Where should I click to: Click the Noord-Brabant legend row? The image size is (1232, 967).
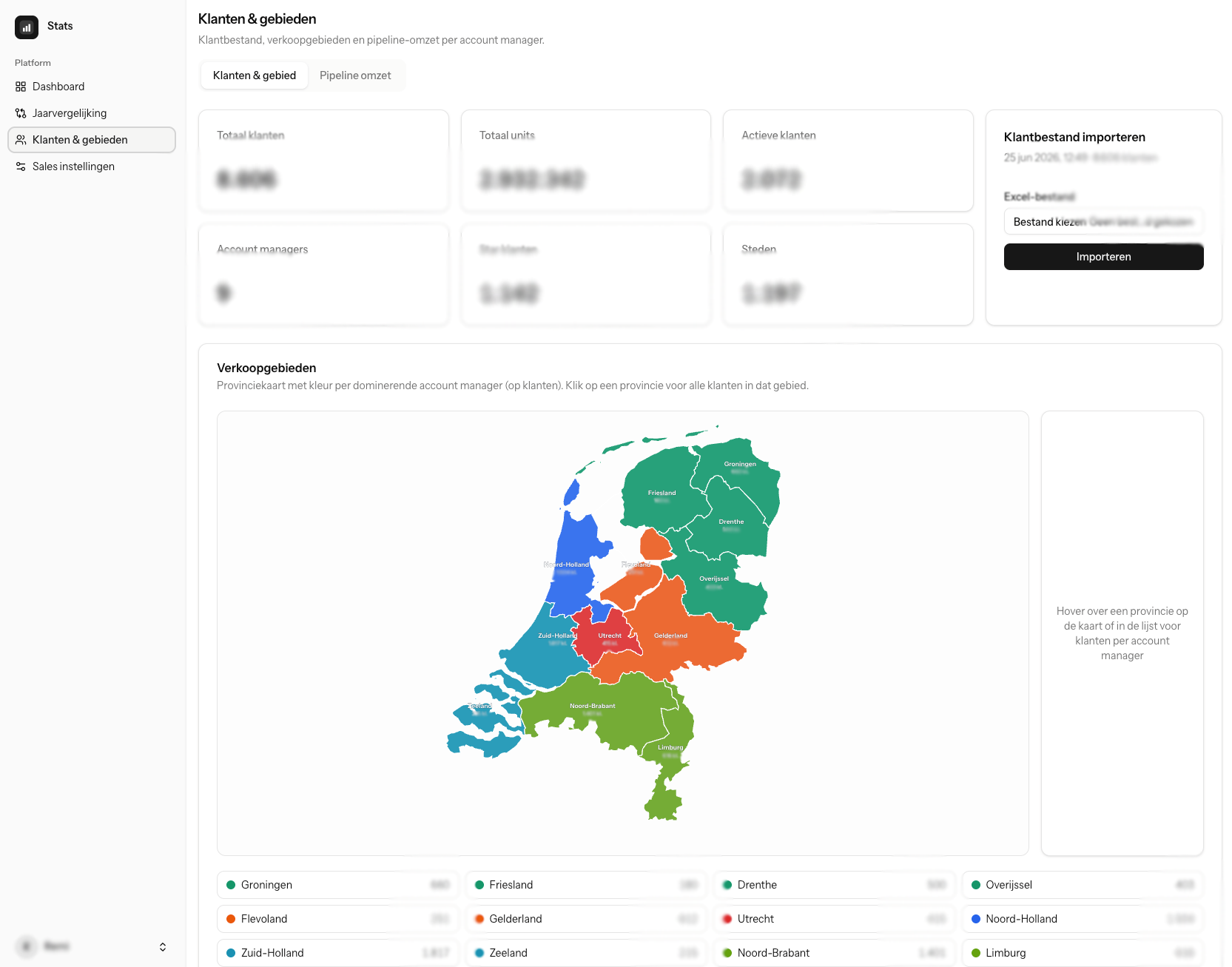(x=834, y=953)
